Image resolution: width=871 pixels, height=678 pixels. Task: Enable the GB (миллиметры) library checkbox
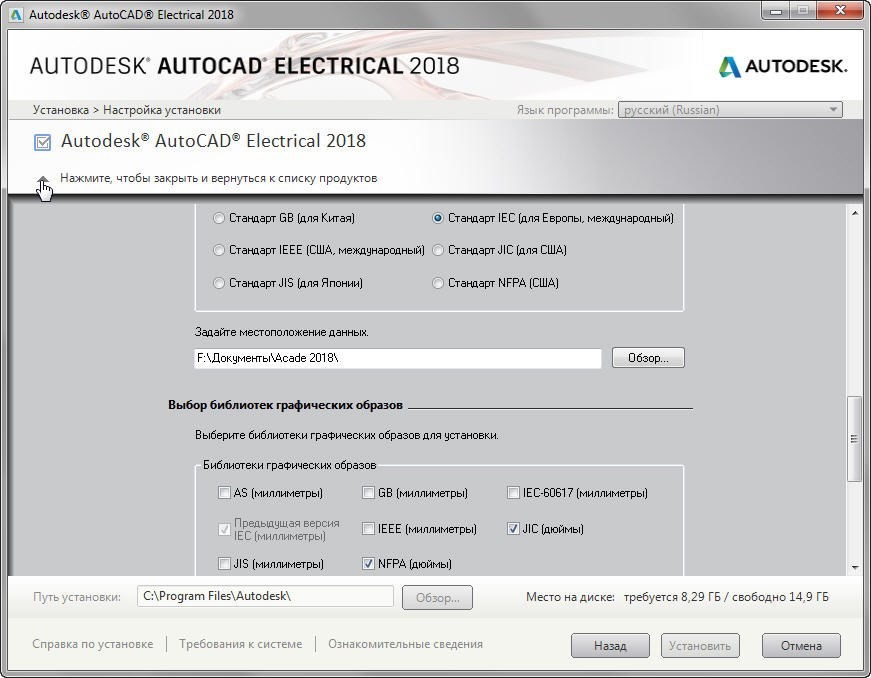click(368, 493)
